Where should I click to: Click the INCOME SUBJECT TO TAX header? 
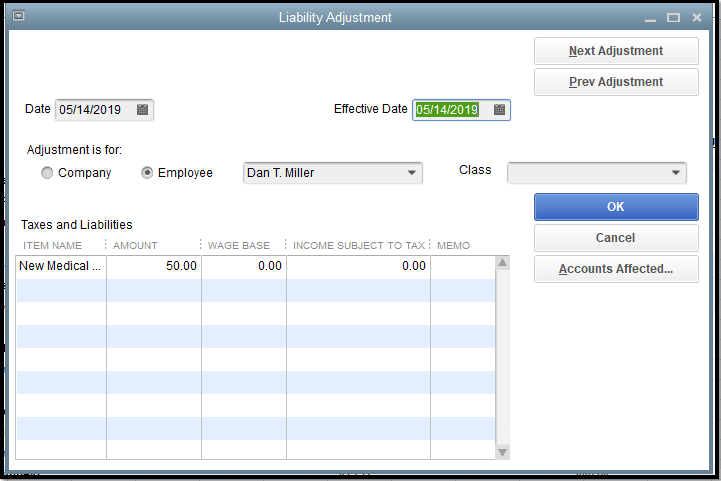(359, 246)
